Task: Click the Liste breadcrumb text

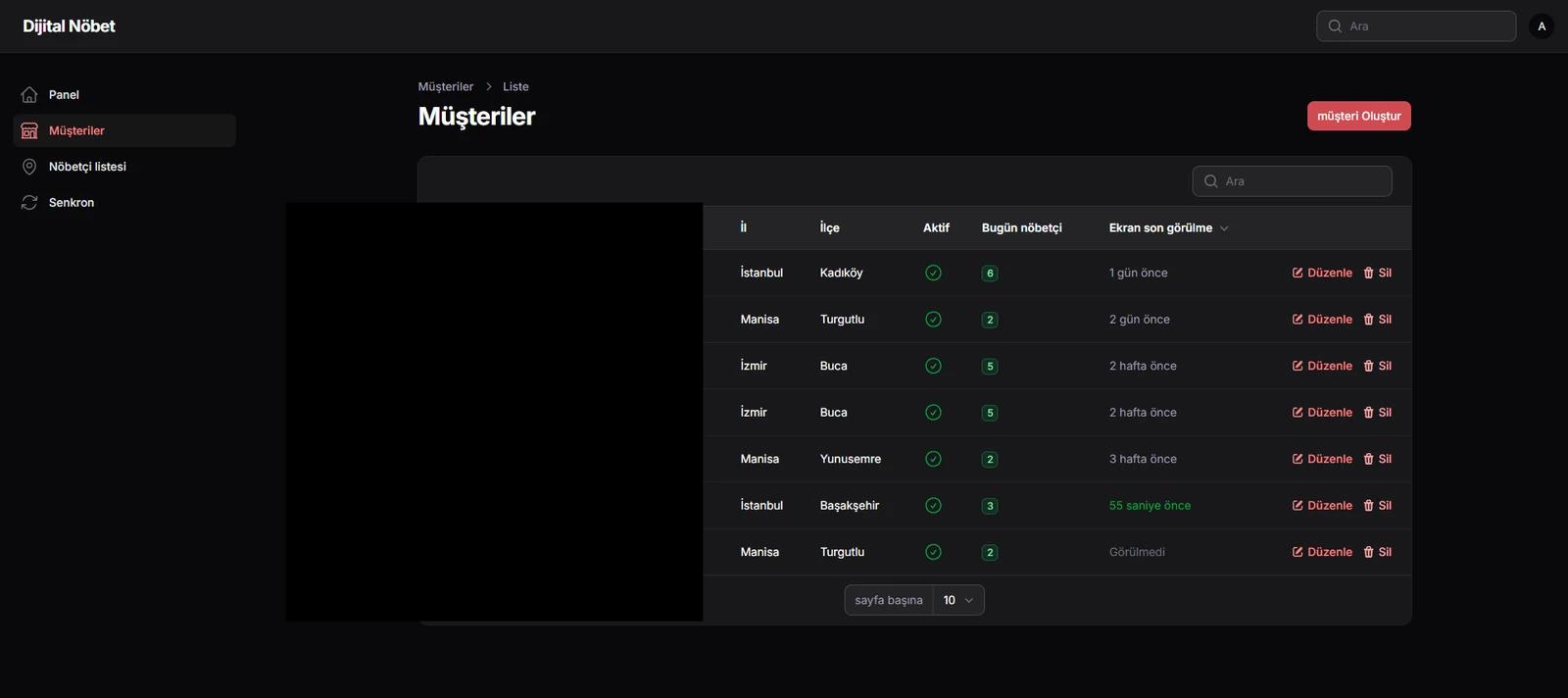Action: point(515,87)
